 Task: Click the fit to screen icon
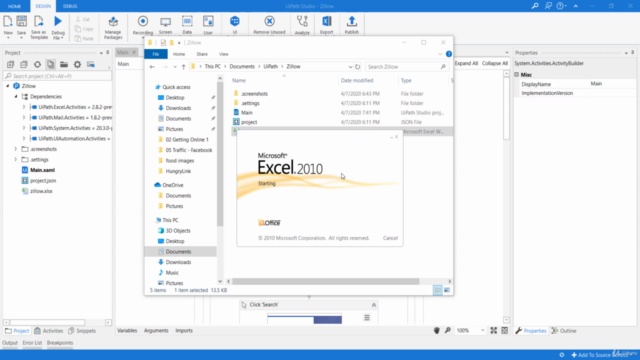[493, 331]
